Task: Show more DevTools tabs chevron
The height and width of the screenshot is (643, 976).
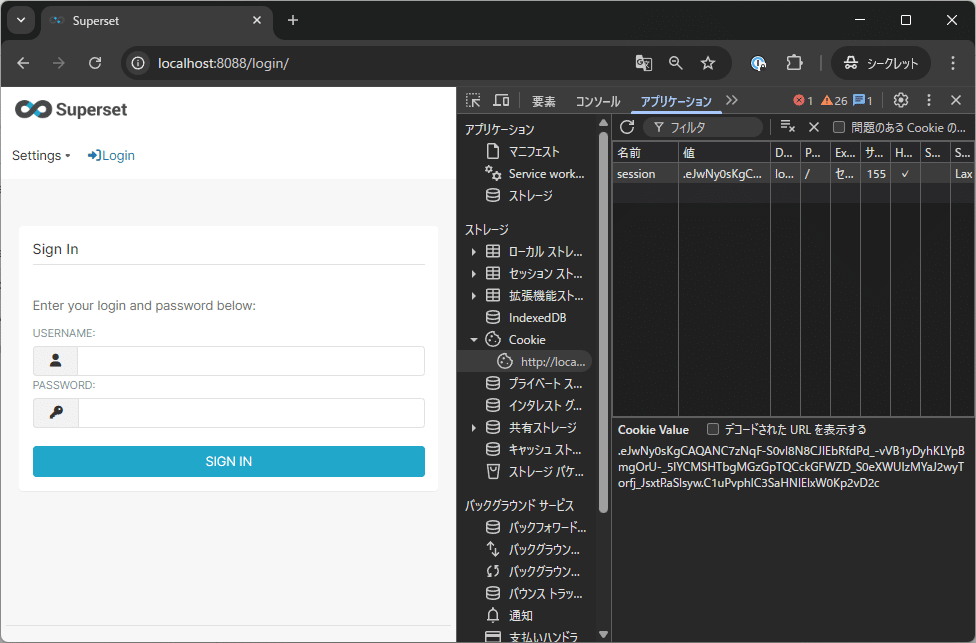Action: [732, 100]
